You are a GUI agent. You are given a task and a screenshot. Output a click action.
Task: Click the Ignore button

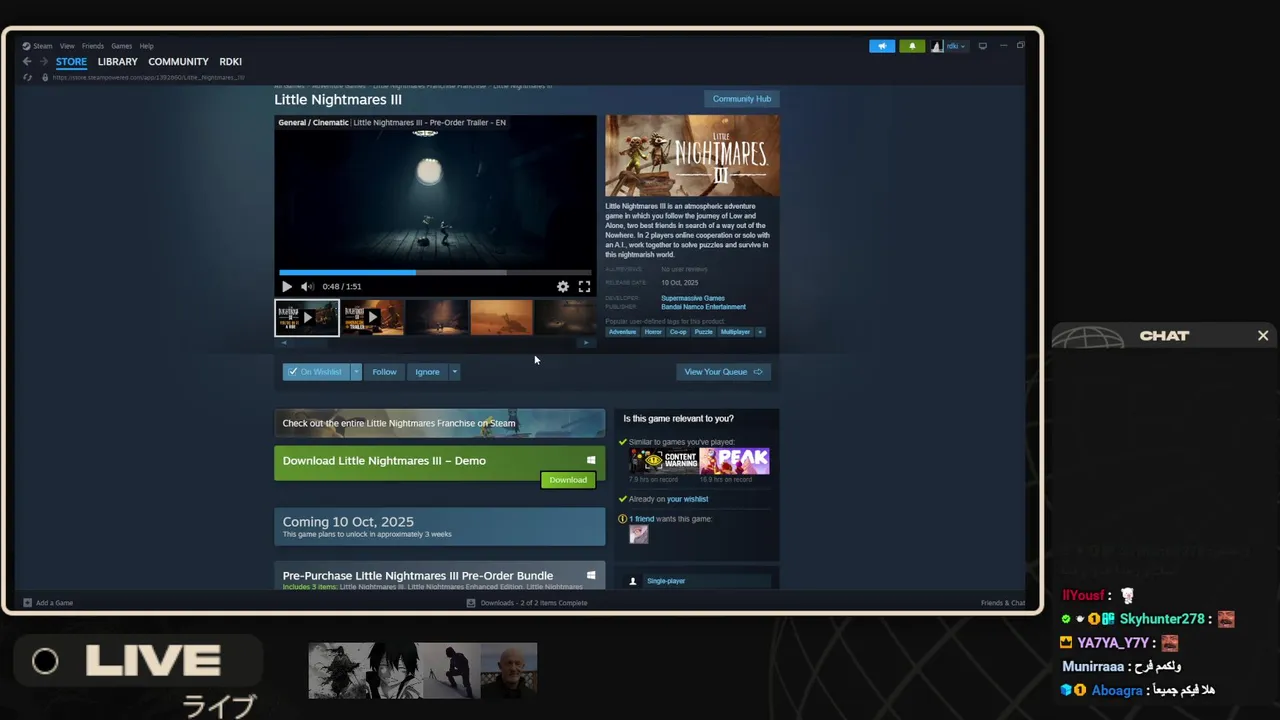(427, 372)
